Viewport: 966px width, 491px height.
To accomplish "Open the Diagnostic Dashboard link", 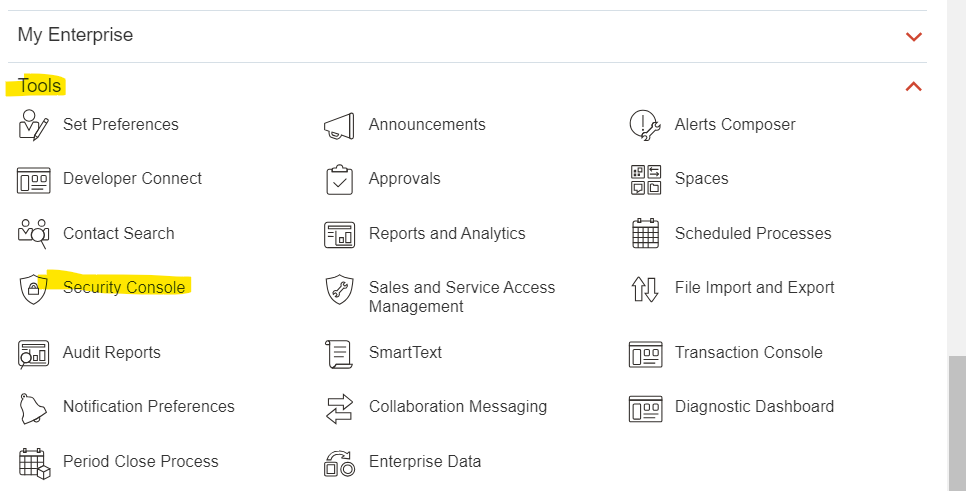I will coord(754,407).
